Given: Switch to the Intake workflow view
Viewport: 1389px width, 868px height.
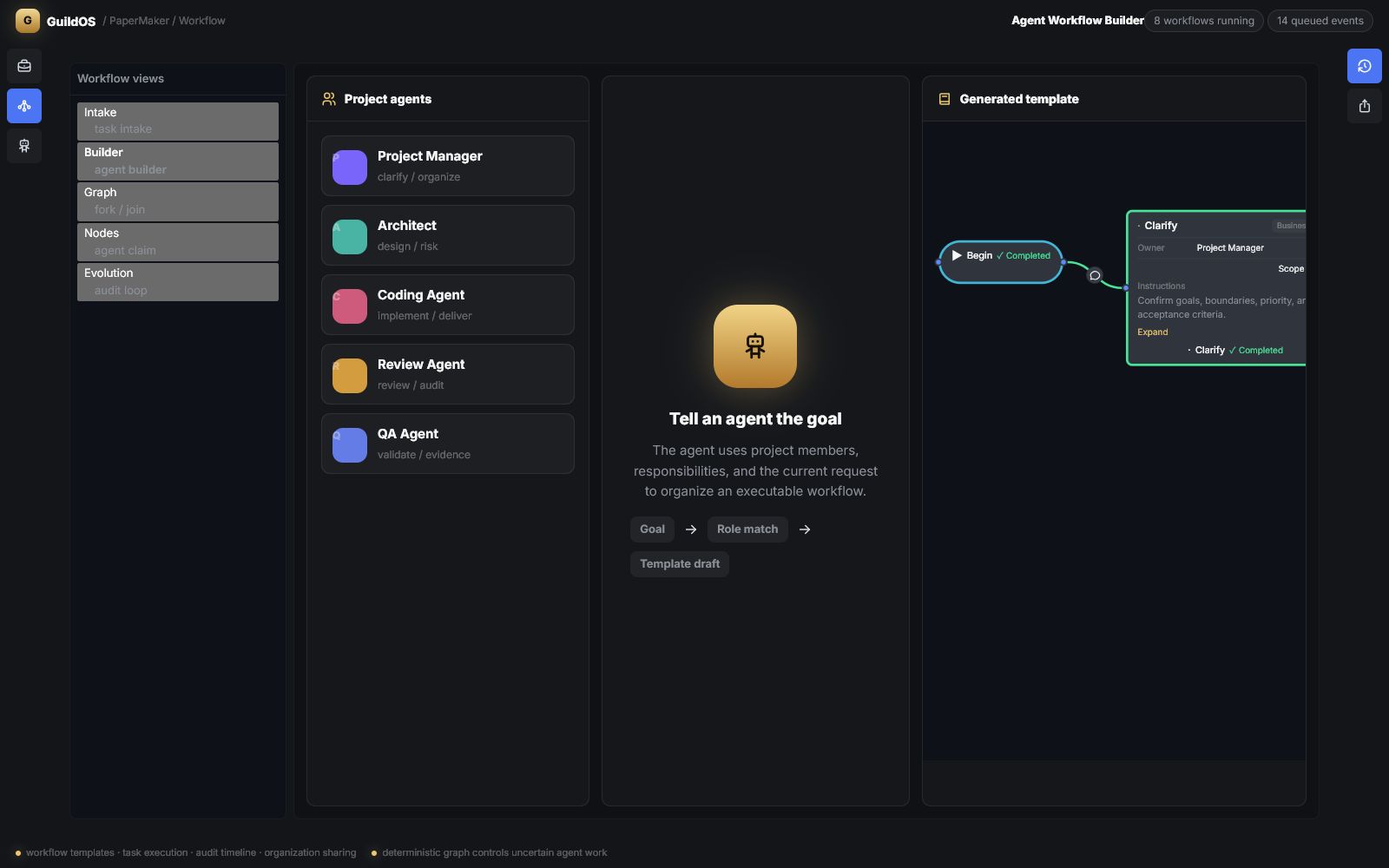Looking at the screenshot, I should tap(178, 122).
